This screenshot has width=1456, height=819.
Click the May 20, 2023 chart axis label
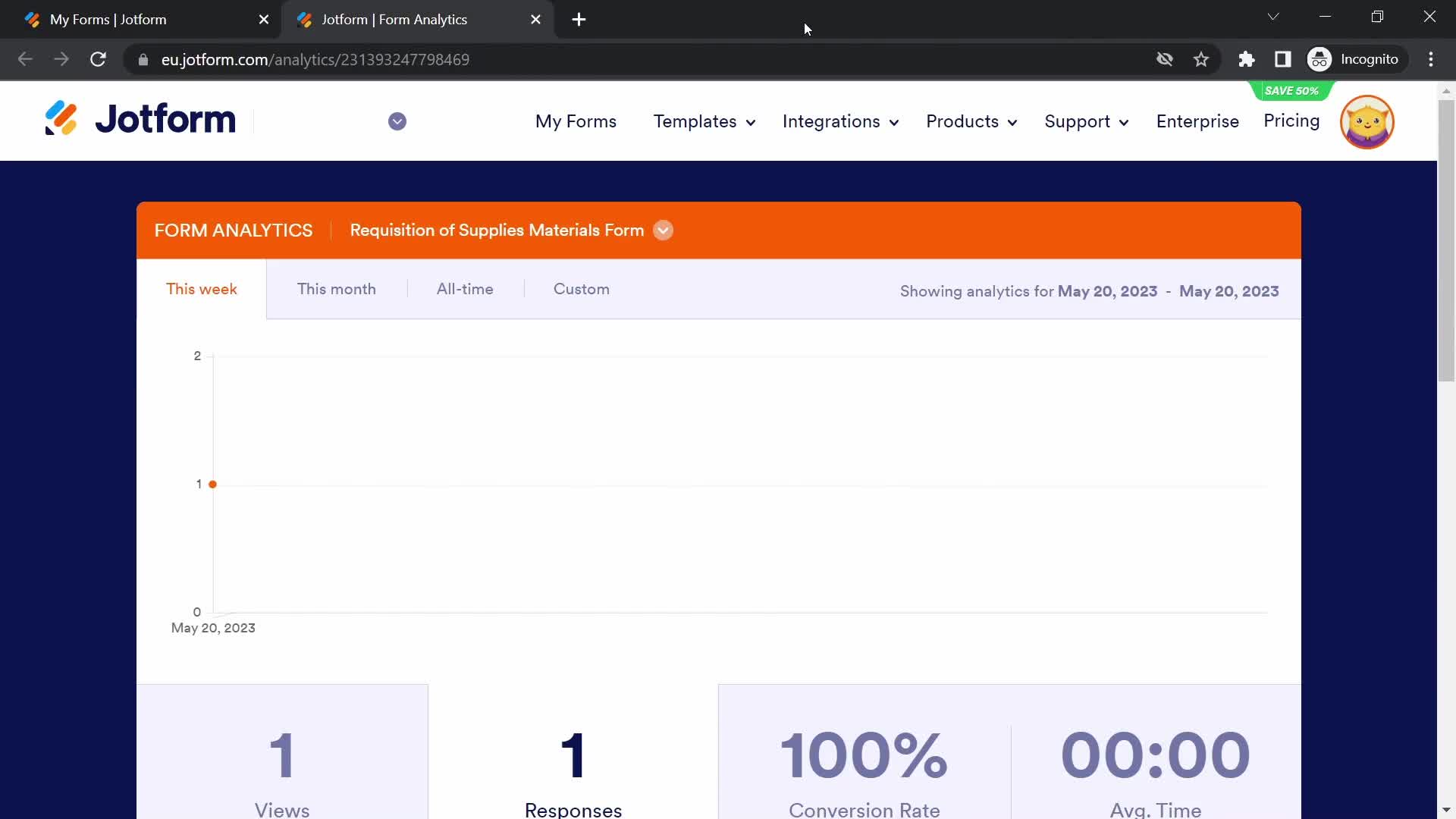click(x=213, y=628)
